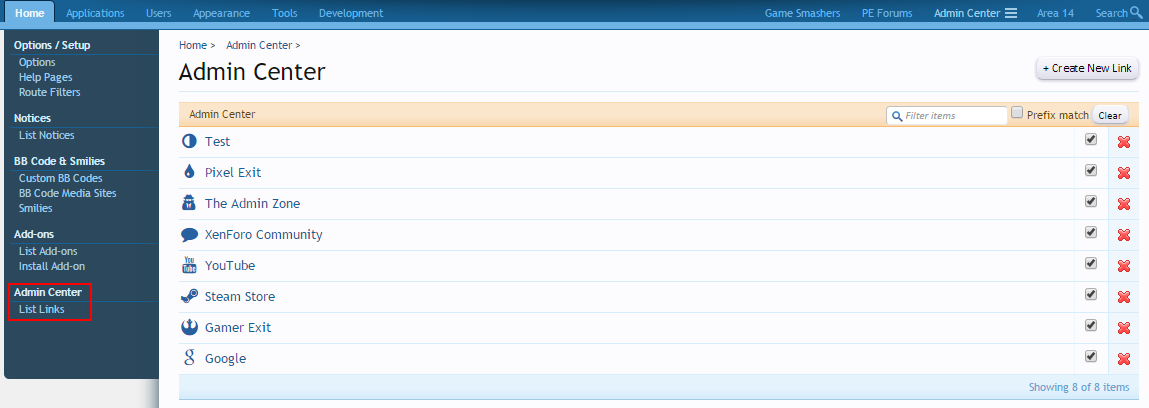Open the Test link entry
Image resolution: width=1149 pixels, height=408 pixels.
coord(218,141)
